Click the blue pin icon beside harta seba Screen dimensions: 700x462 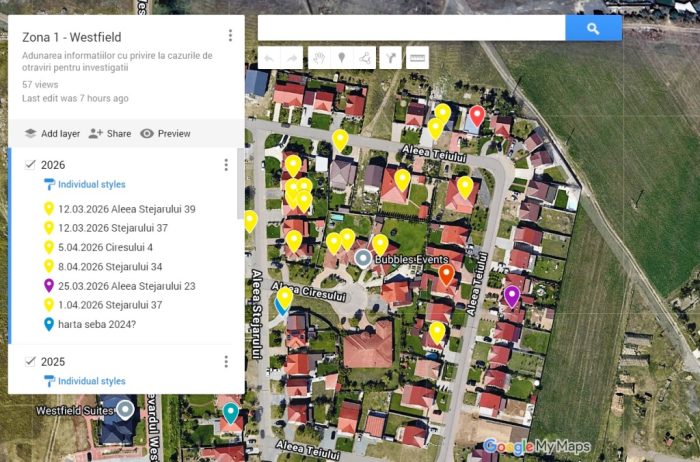pyautogui.click(x=49, y=324)
